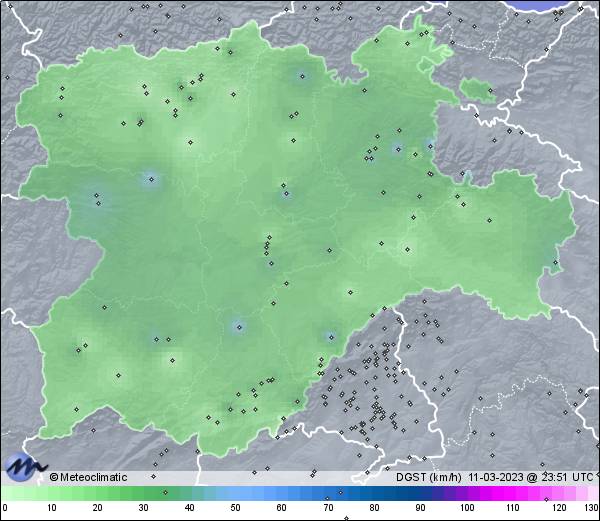Click the 0 value on wind scale
This screenshot has height=521, width=600.
tap(4, 508)
